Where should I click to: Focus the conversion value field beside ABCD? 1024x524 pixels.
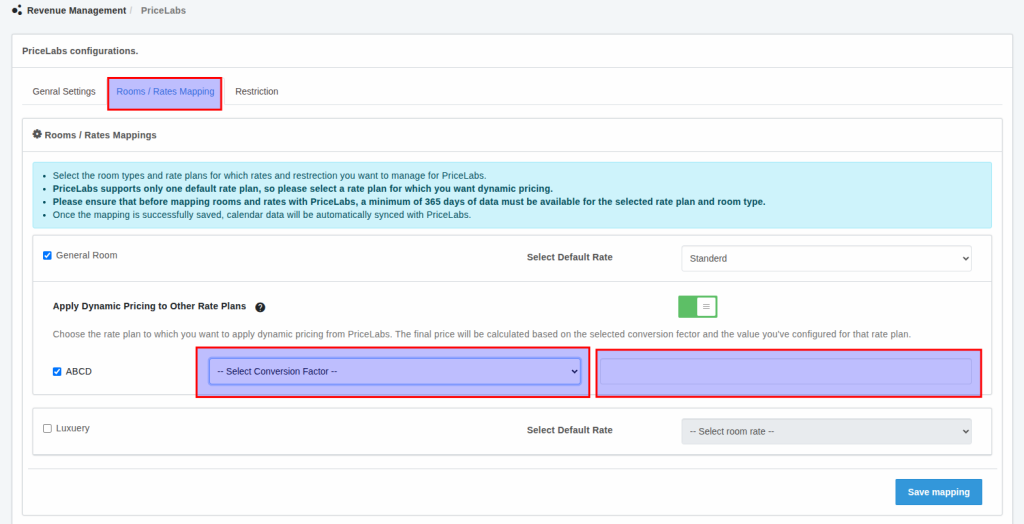pyautogui.click(x=786, y=371)
